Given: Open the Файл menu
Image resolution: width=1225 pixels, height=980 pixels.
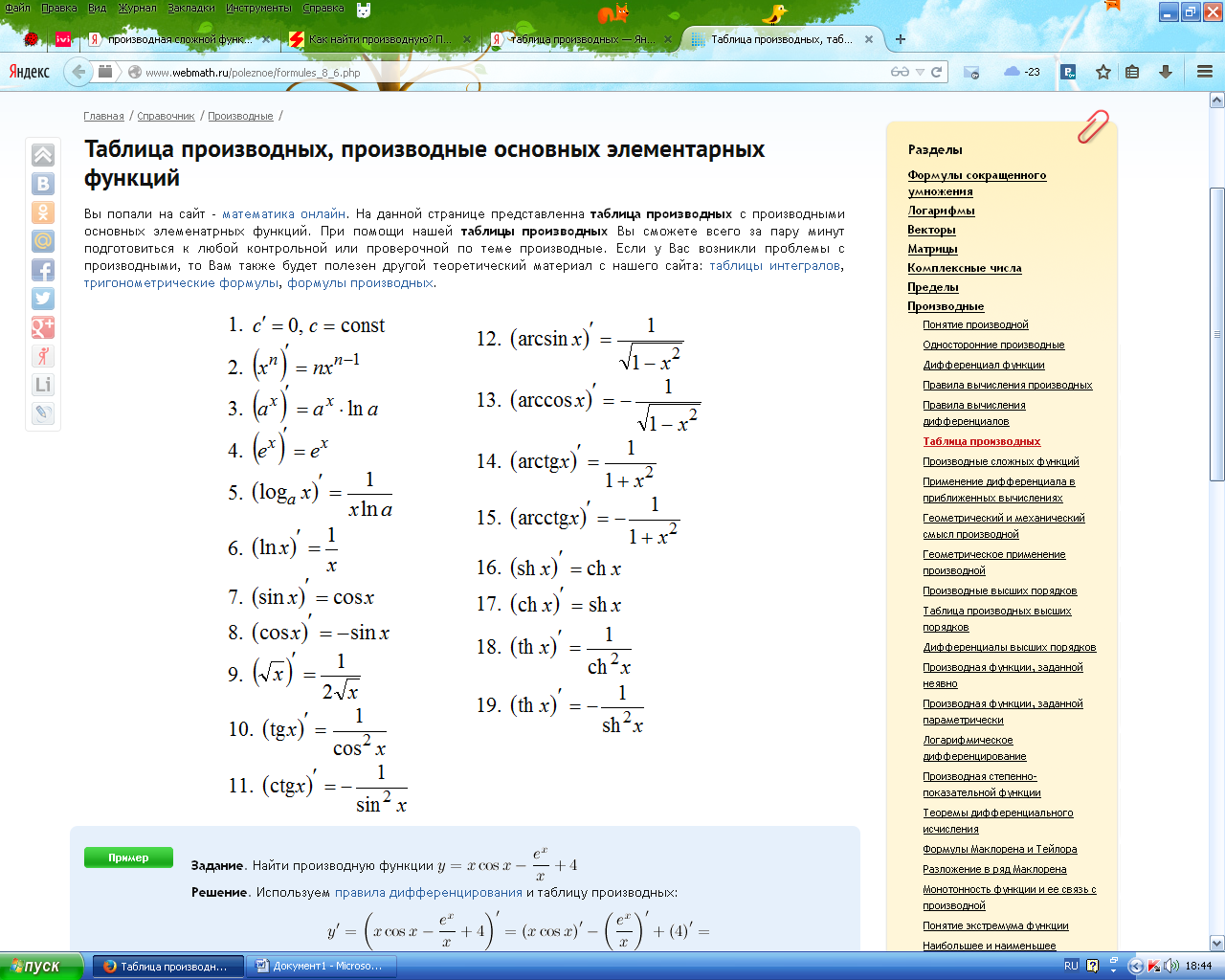Looking at the screenshot, I should (17, 8).
